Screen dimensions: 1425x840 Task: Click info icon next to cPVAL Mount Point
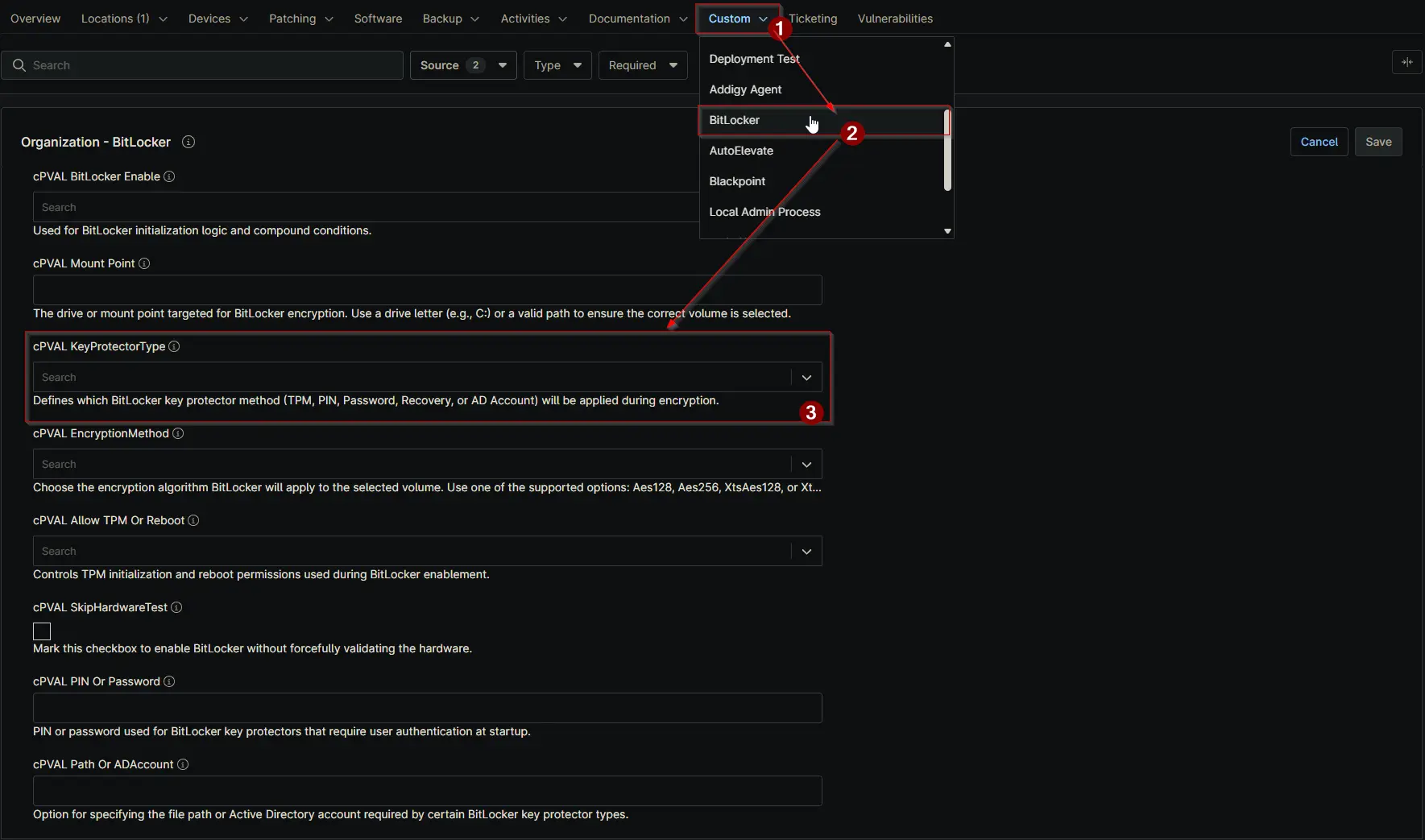click(x=144, y=263)
